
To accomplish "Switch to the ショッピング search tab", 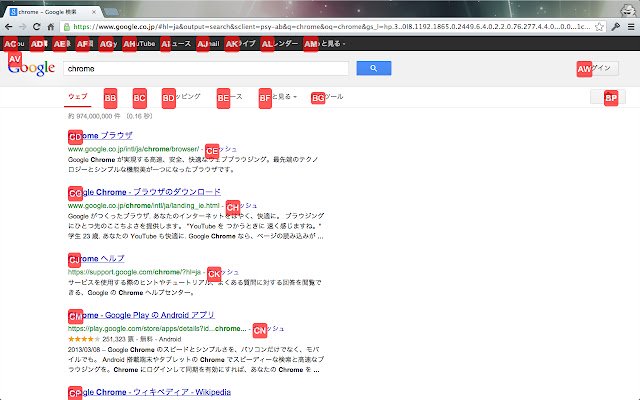I will click(181, 97).
